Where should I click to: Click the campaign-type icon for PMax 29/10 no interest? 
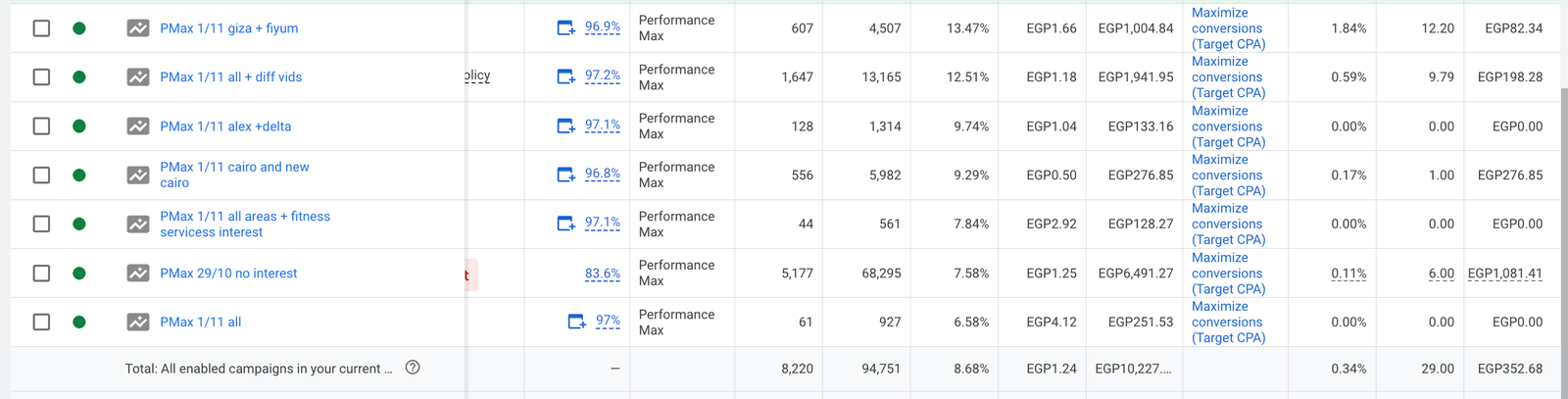pos(138,274)
